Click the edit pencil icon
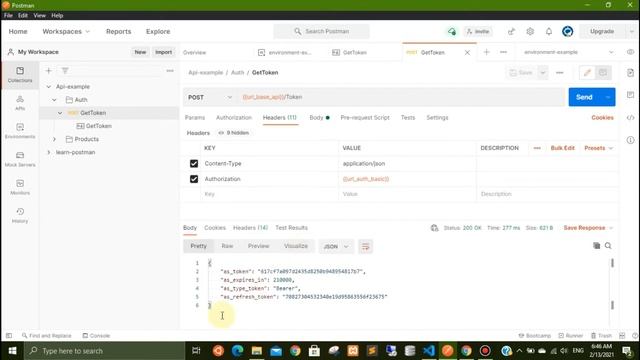Screen dimensions: 640x360 (x=587, y=73)
